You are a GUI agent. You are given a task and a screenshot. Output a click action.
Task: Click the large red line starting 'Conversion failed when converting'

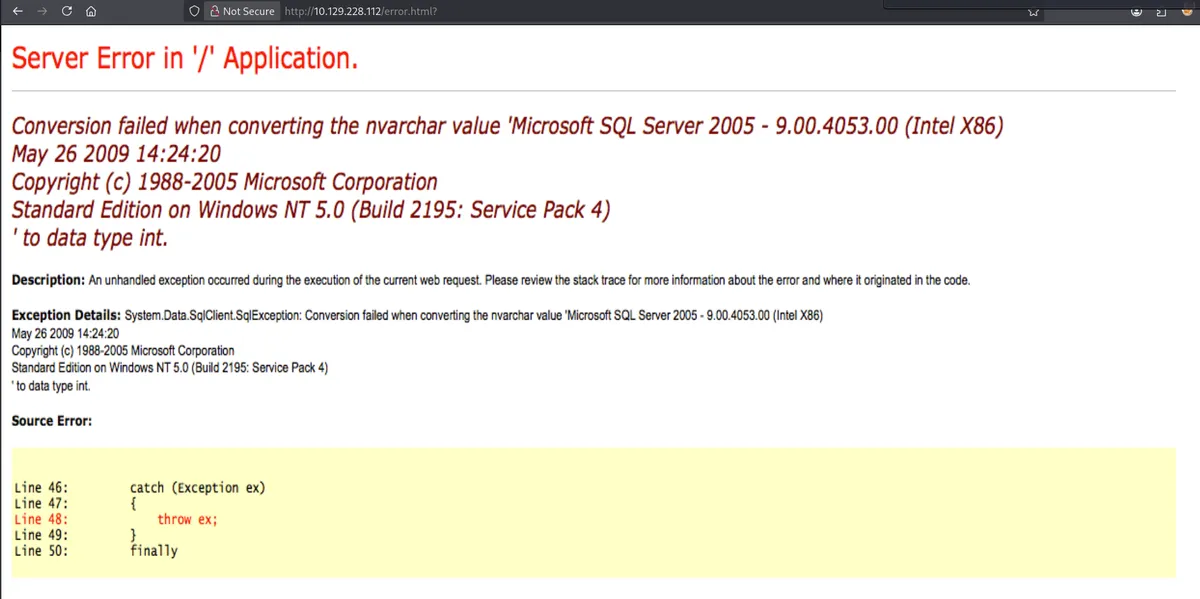507,128
